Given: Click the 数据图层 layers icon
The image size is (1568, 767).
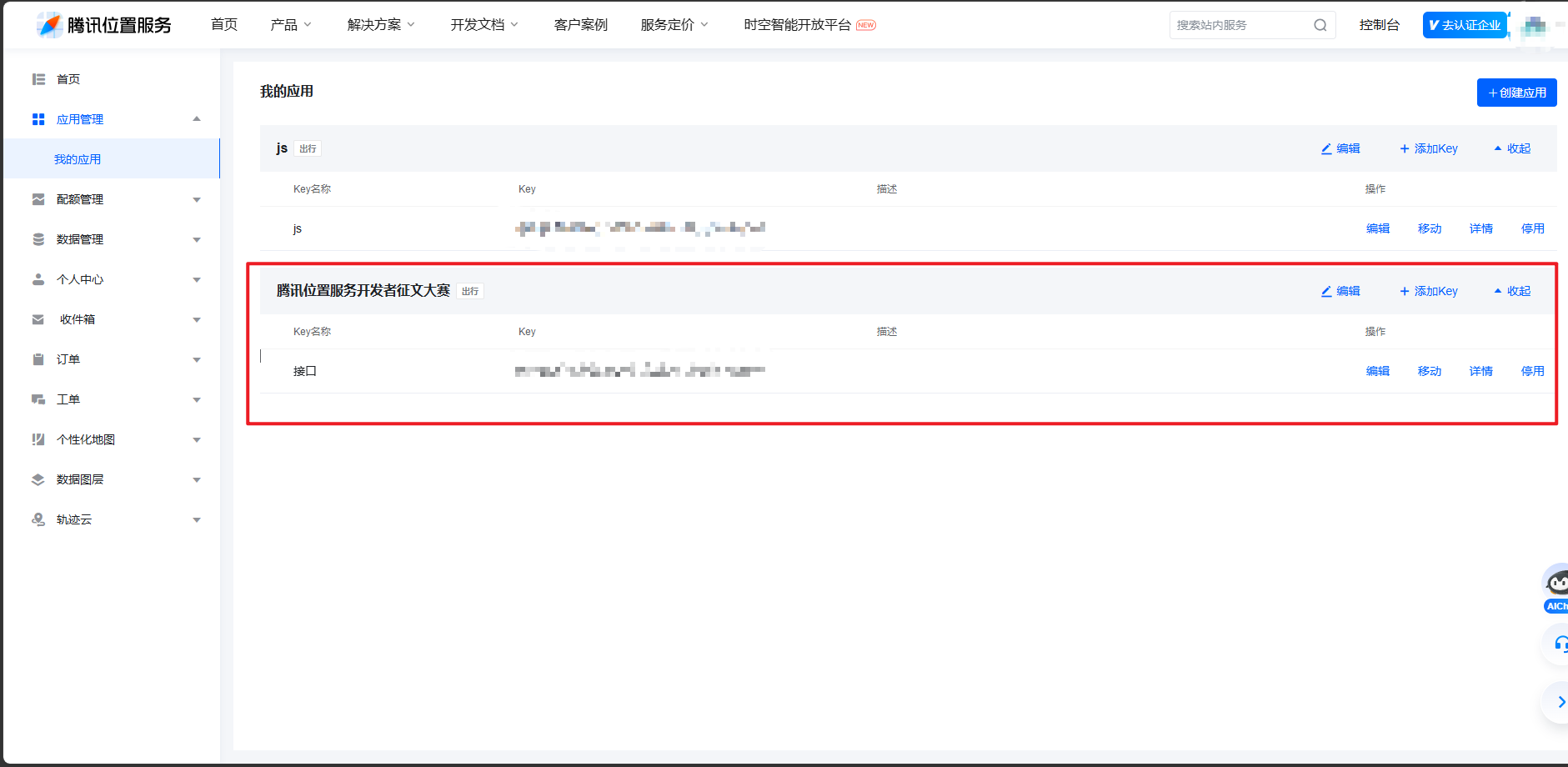Looking at the screenshot, I should click(38, 479).
